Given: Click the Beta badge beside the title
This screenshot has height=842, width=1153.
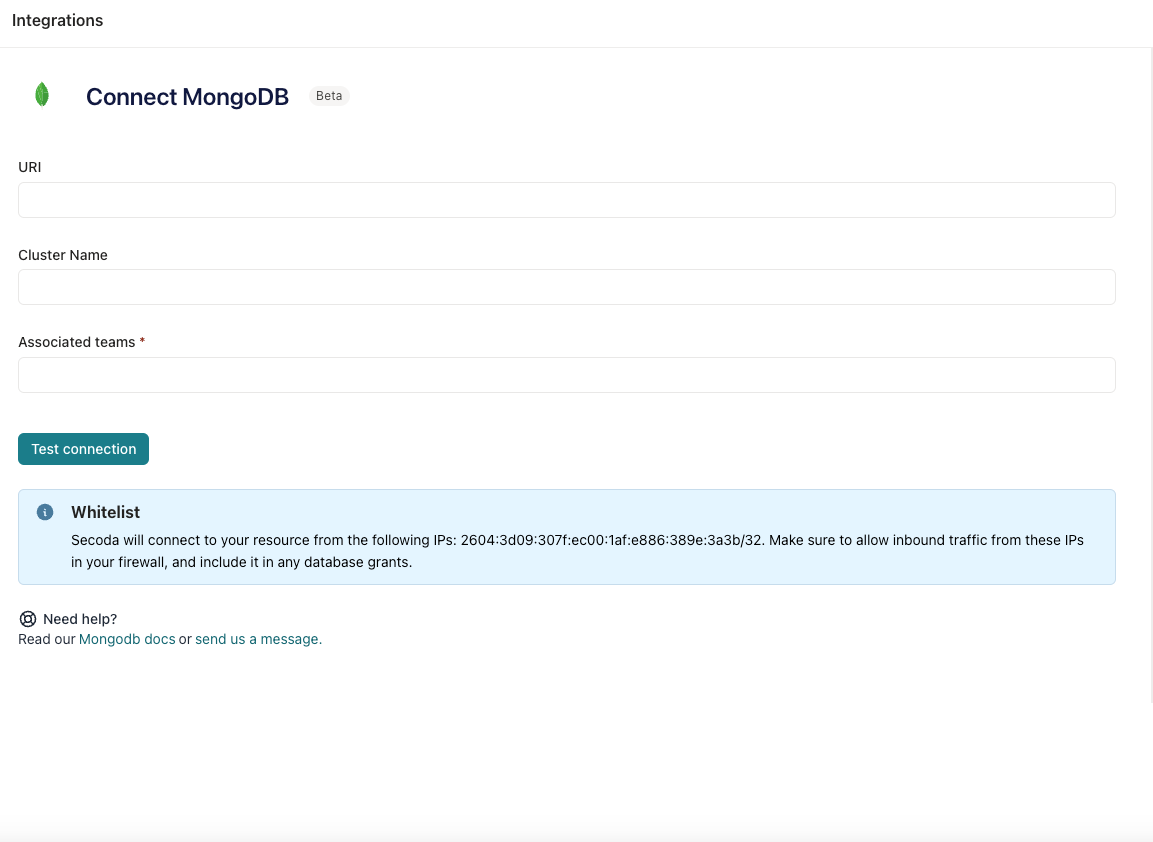Looking at the screenshot, I should (329, 96).
